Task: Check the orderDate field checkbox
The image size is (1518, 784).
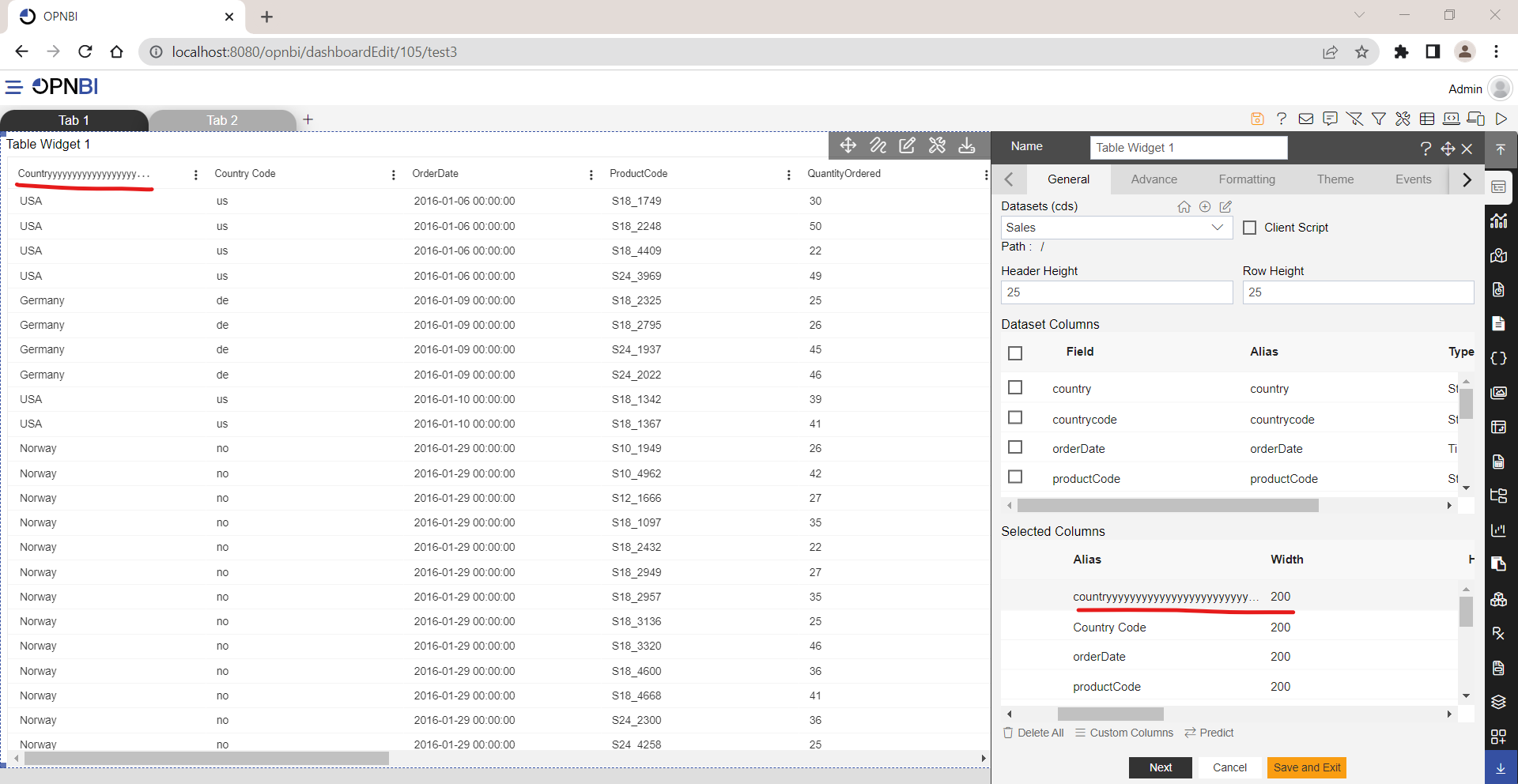Action: 1016,447
